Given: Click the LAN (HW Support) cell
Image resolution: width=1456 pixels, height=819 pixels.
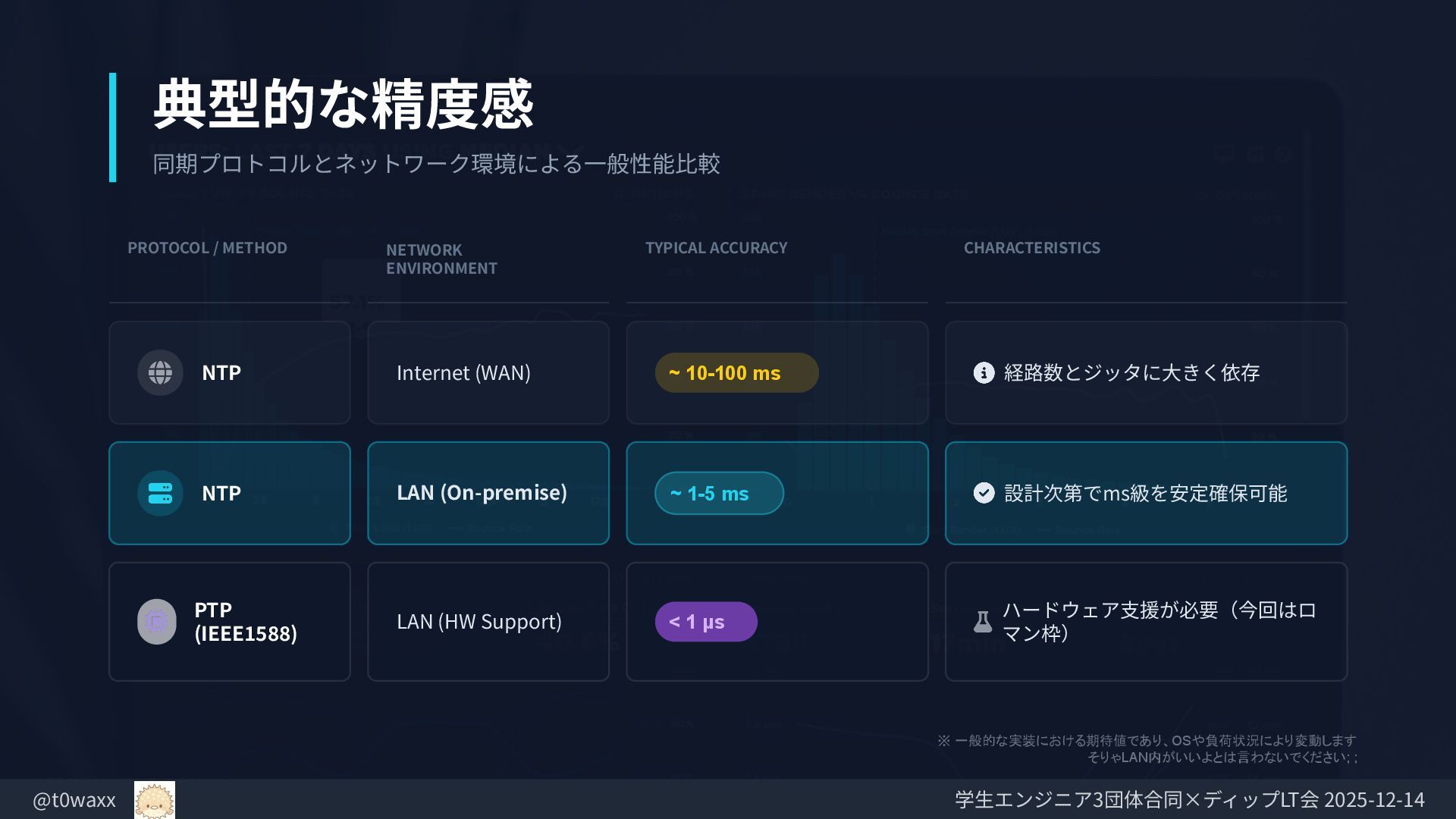Looking at the screenshot, I should coord(479,622).
